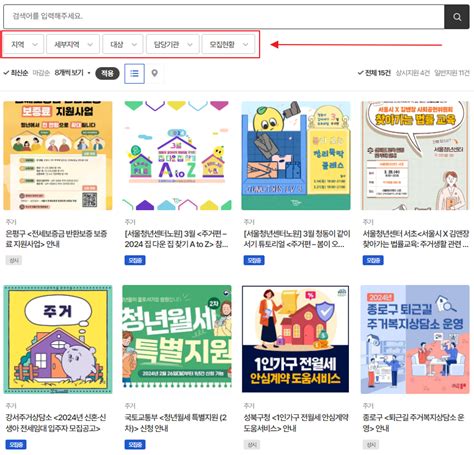Open 서울청년센터노원 집 찾기 A to Z title
The image size is (474, 455).
point(176,239)
